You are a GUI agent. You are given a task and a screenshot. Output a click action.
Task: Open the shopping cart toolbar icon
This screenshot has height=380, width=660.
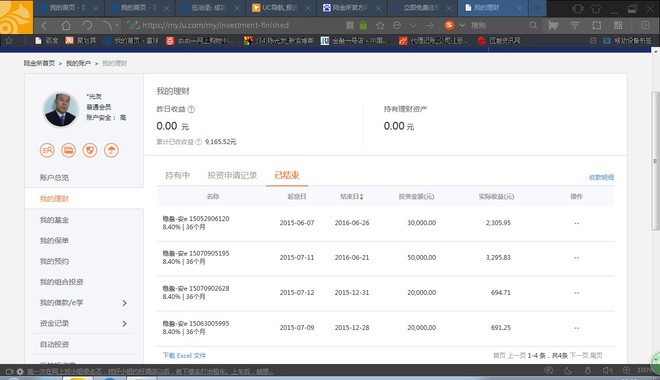coord(553,25)
